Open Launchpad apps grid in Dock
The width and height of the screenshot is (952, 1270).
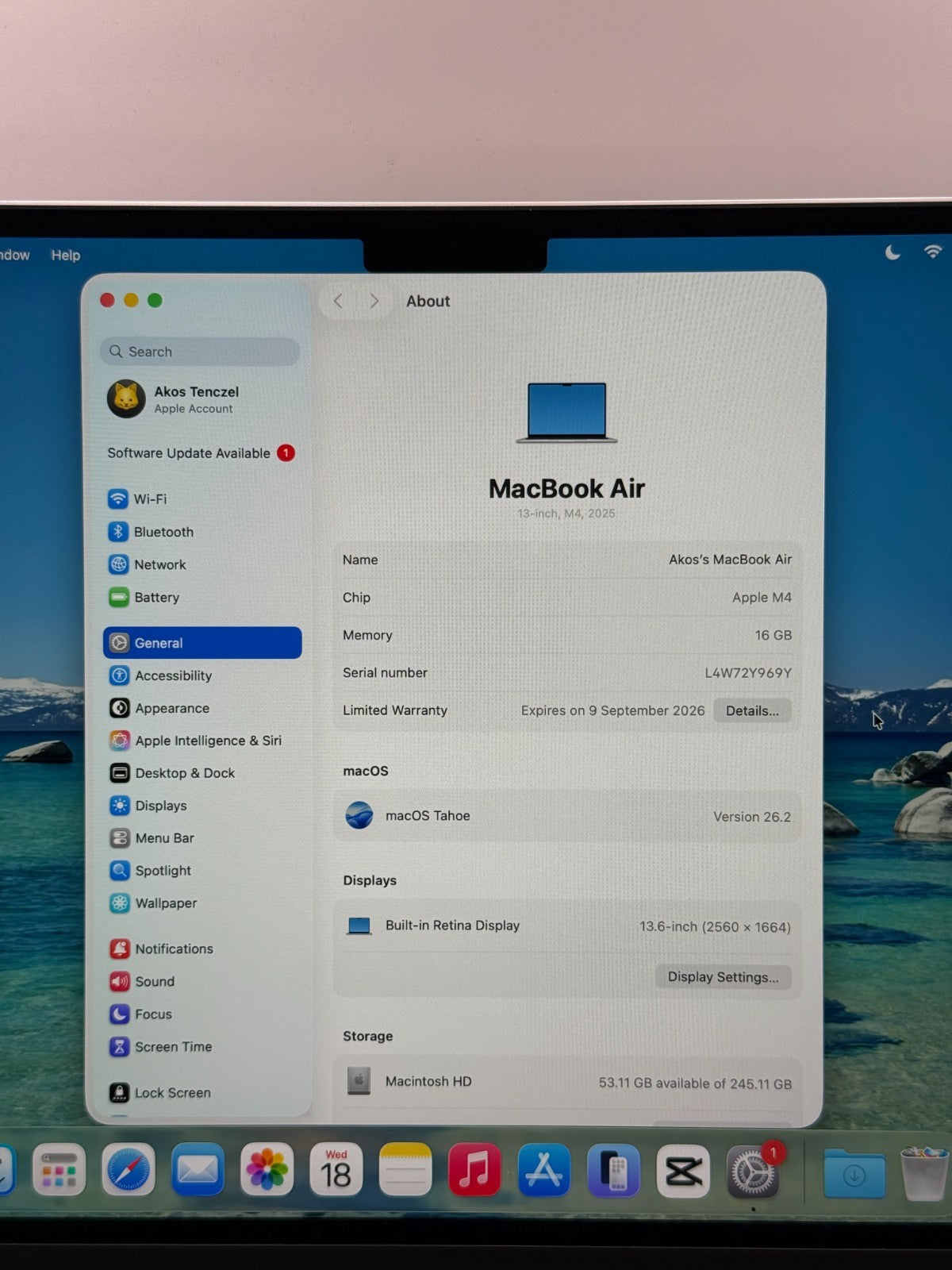[59, 1169]
